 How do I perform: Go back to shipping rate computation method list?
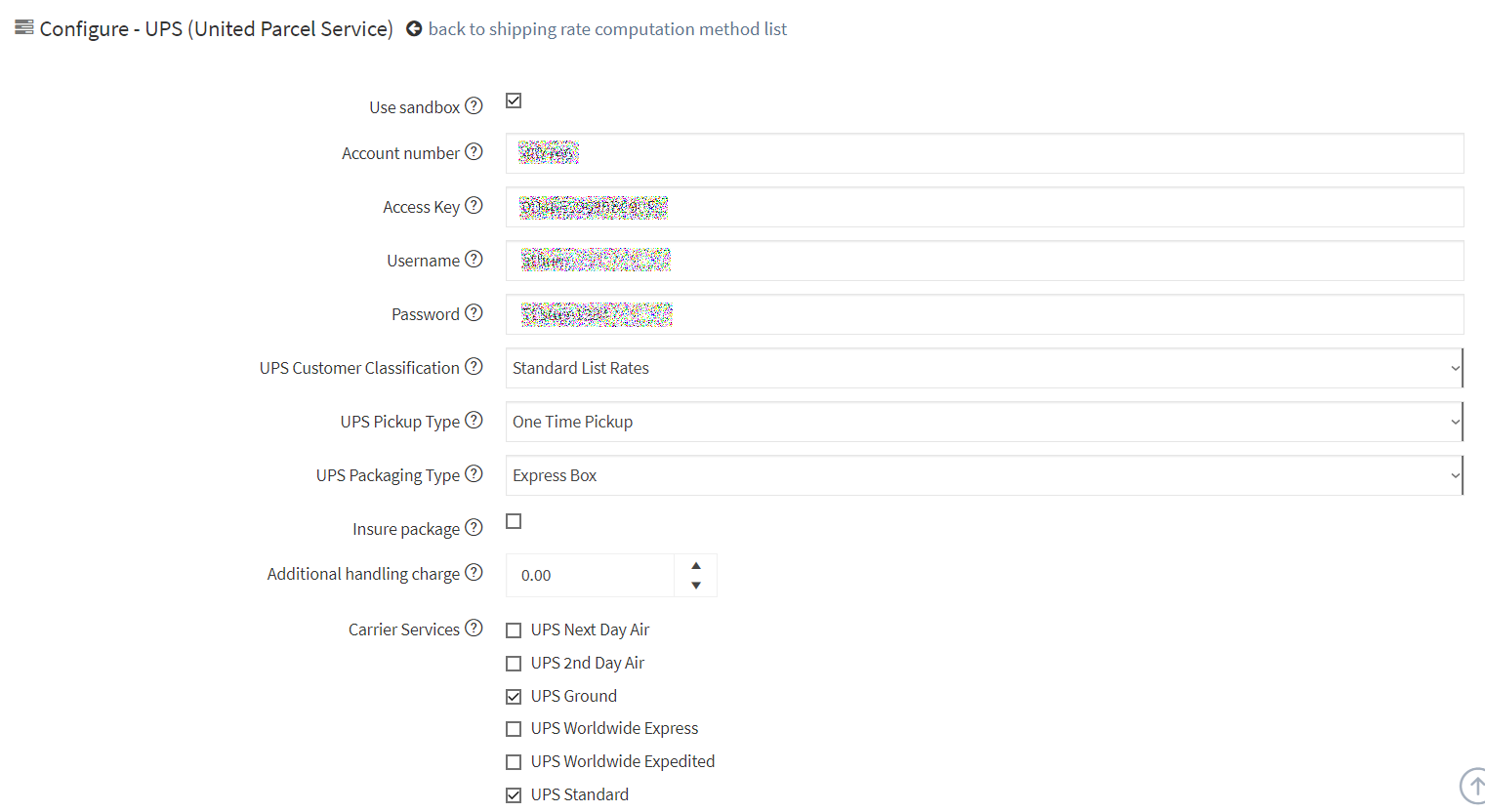click(607, 29)
